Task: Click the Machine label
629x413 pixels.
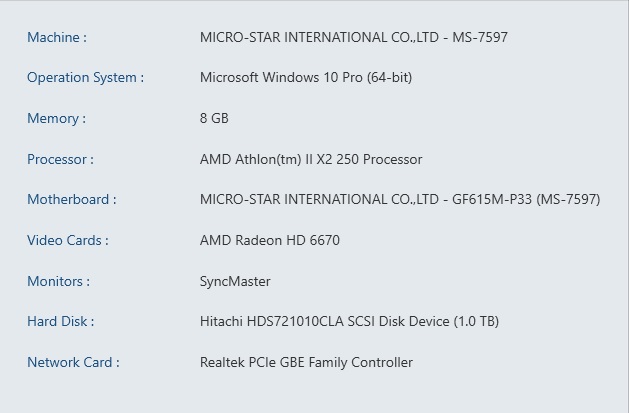Action: pos(57,37)
